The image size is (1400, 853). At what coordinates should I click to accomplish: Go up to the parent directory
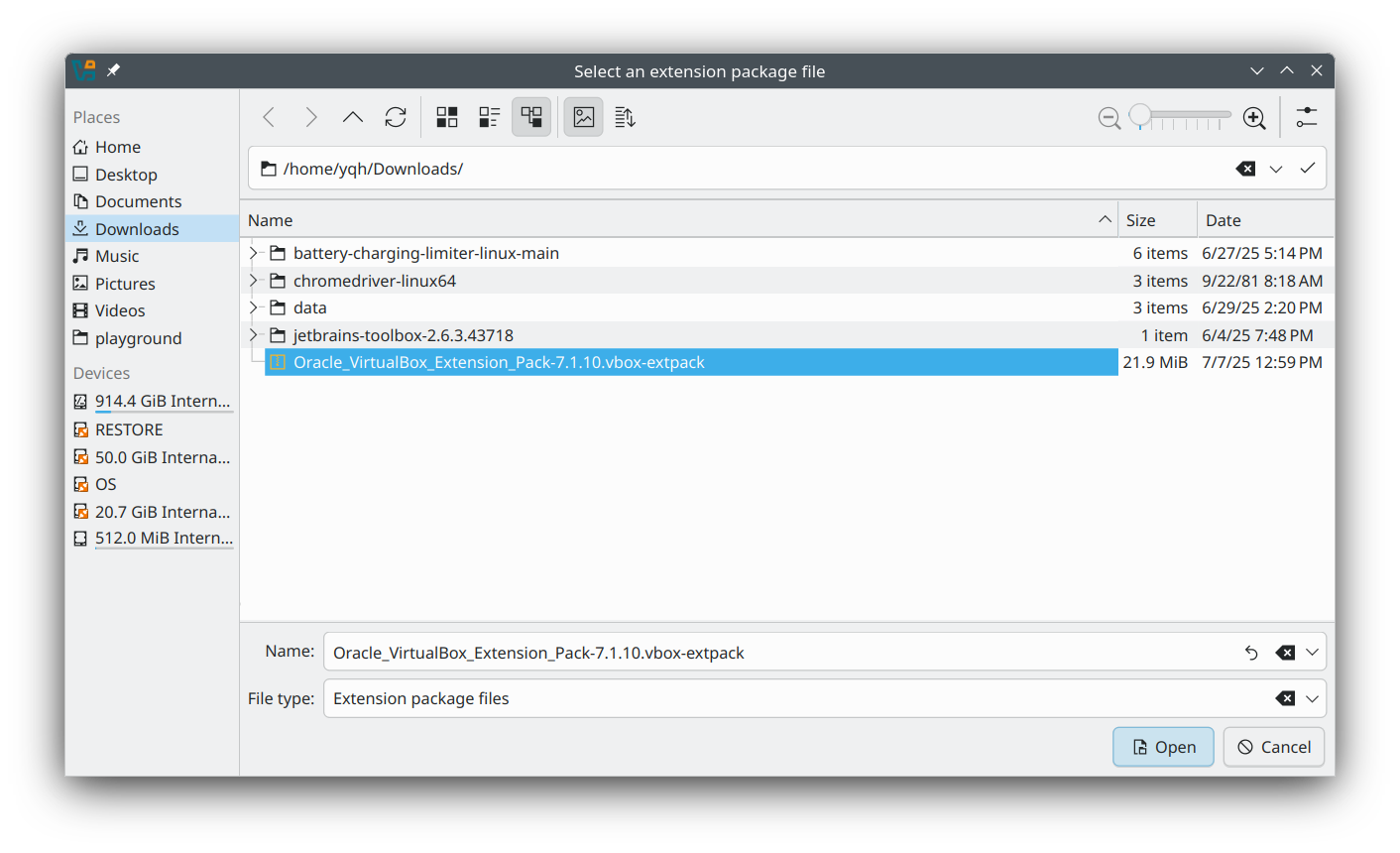pyautogui.click(x=352, y=116)
